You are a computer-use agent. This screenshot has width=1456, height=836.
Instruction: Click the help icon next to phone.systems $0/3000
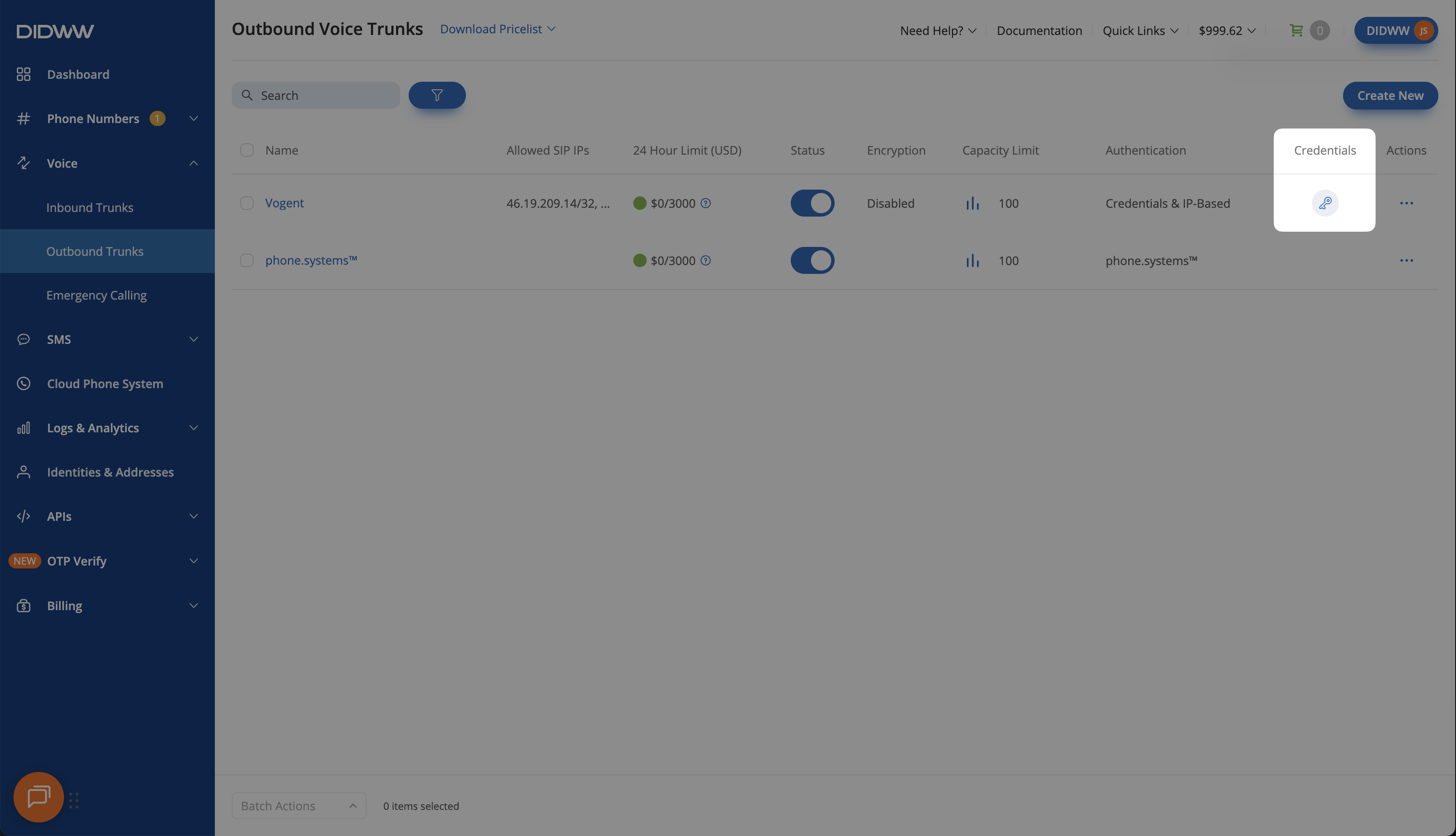pyautogui.click(x=705, y=261)
